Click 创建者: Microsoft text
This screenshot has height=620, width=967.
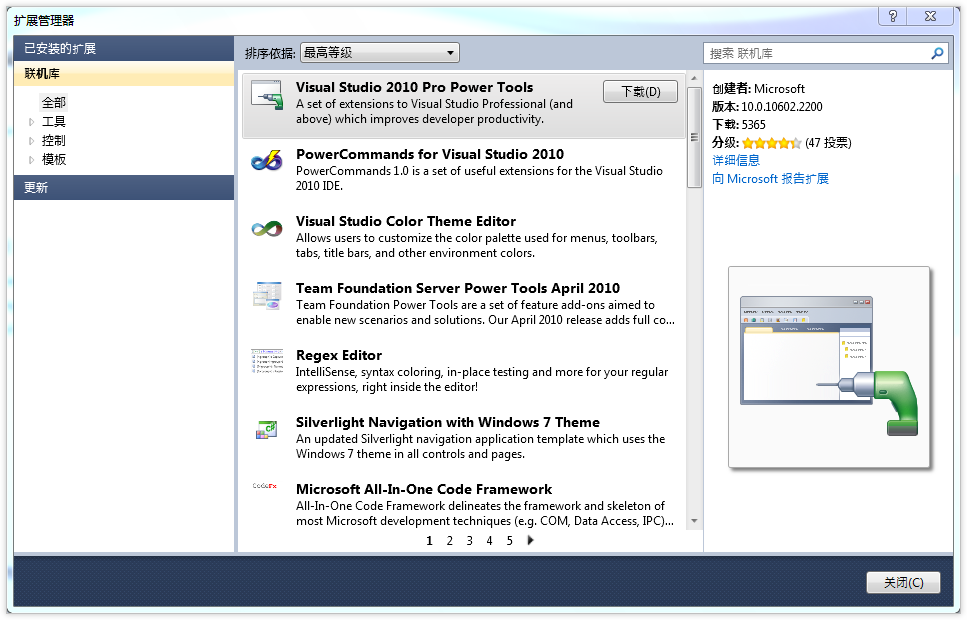(x=759, y=89)
